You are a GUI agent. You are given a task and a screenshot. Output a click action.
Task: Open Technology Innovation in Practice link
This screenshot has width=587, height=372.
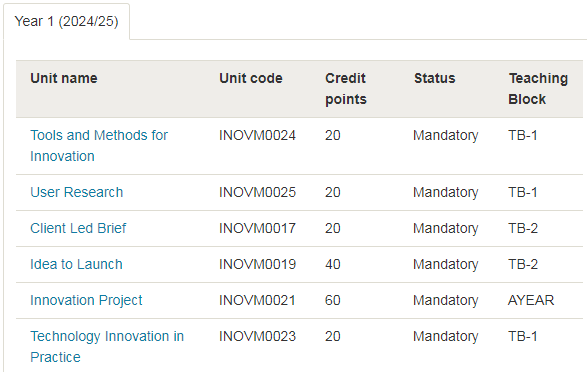107,347
